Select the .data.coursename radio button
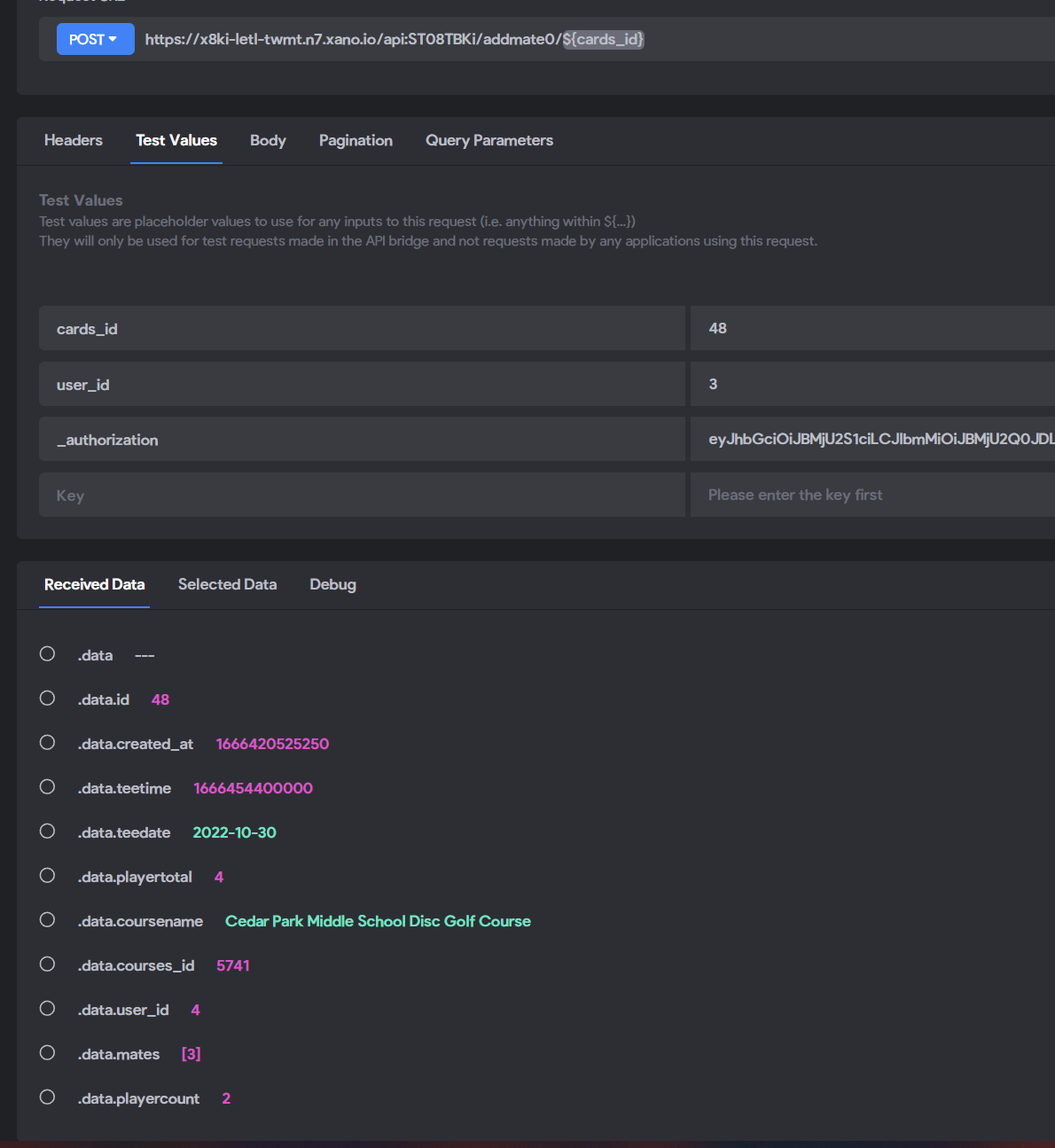 [48, 920]
